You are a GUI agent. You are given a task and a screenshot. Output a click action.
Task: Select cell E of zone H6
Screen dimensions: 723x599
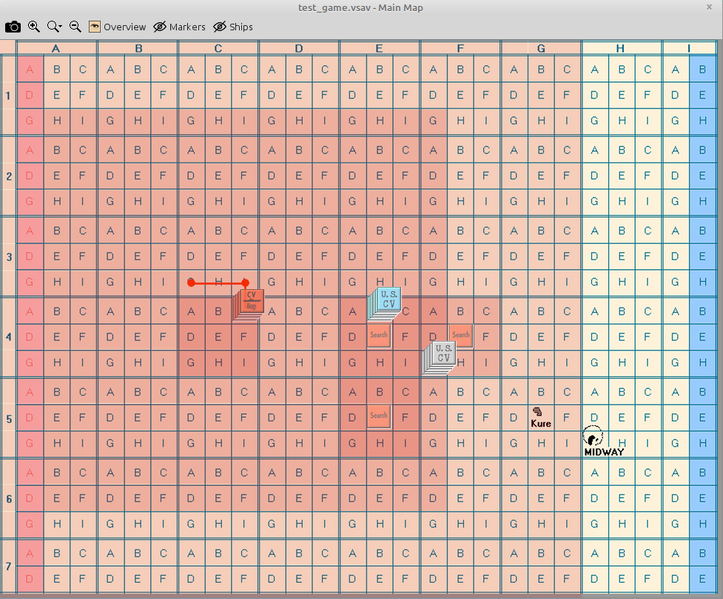[x=622, y=498]
